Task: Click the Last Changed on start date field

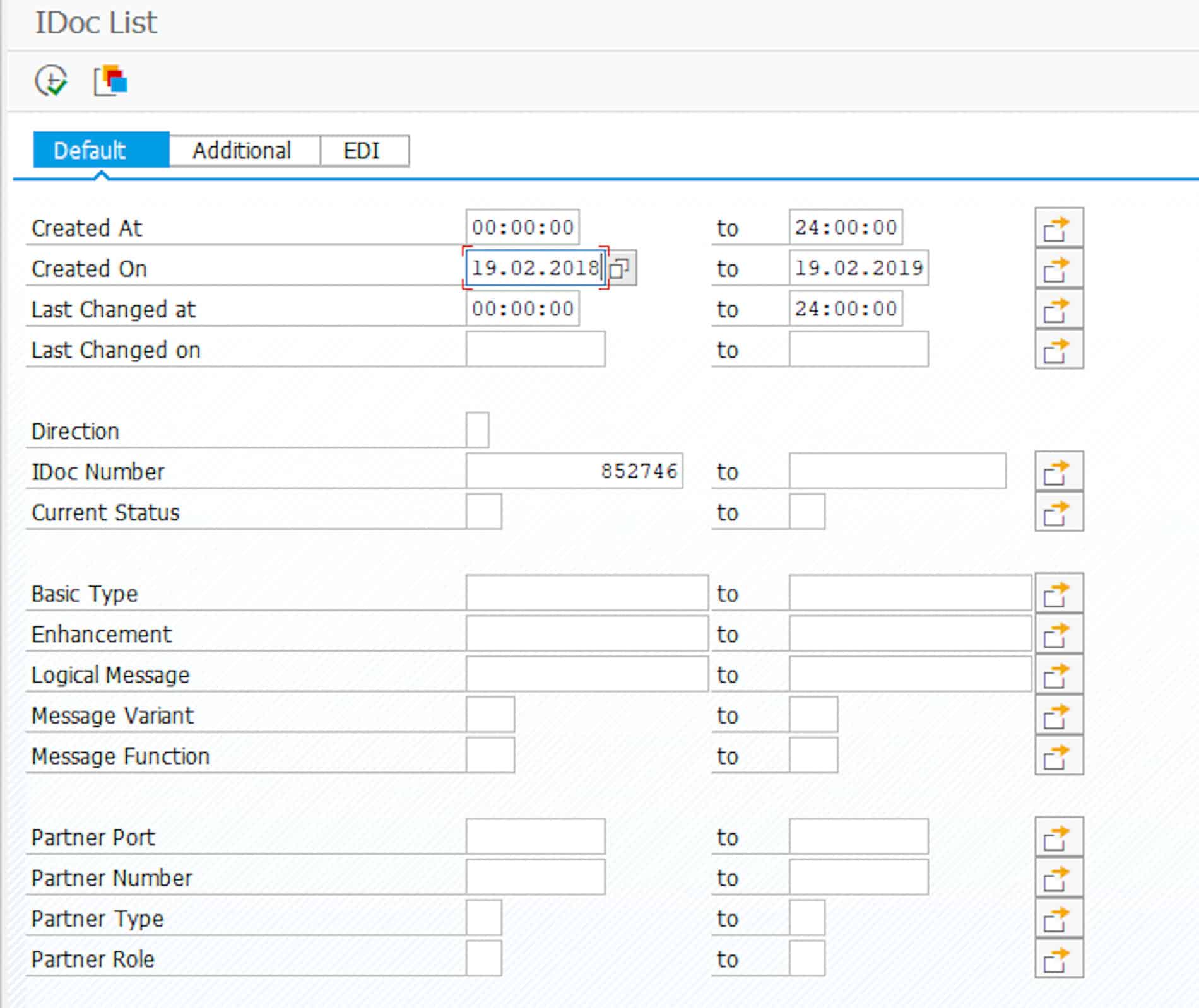Action: click(535, 349)
